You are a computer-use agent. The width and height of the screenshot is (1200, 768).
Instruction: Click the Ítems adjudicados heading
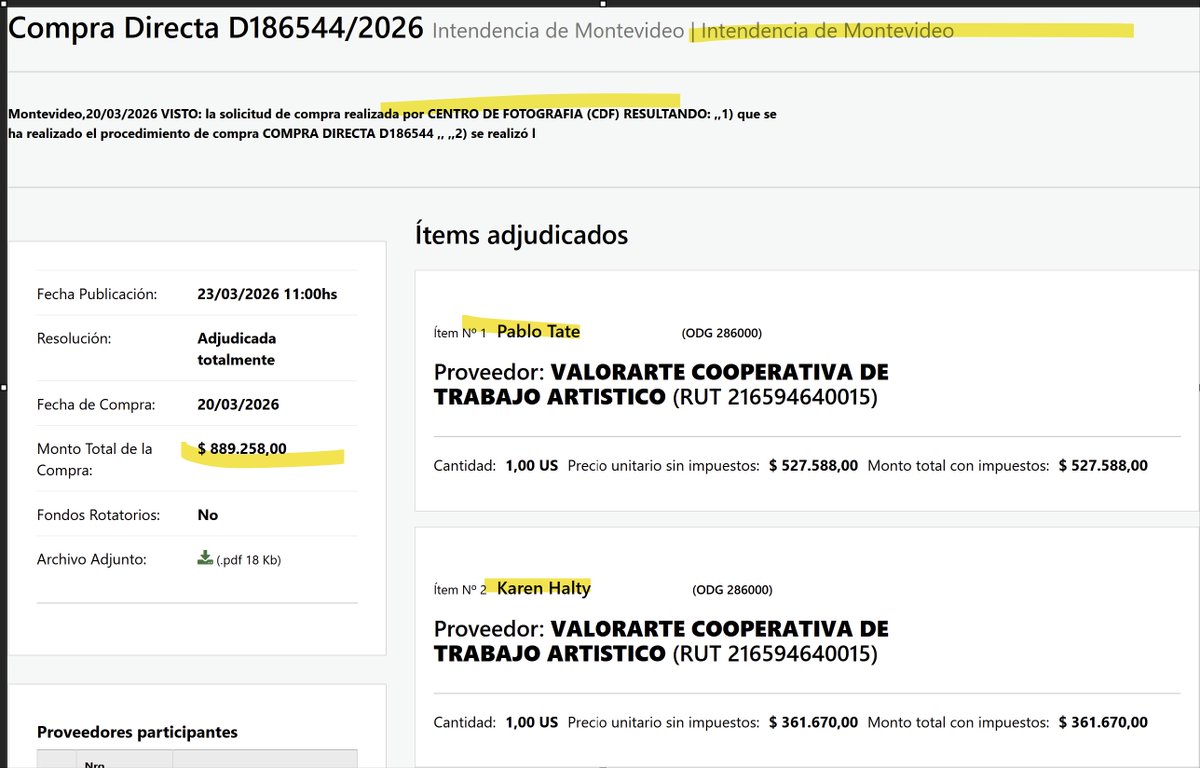[x=521, y=235]
